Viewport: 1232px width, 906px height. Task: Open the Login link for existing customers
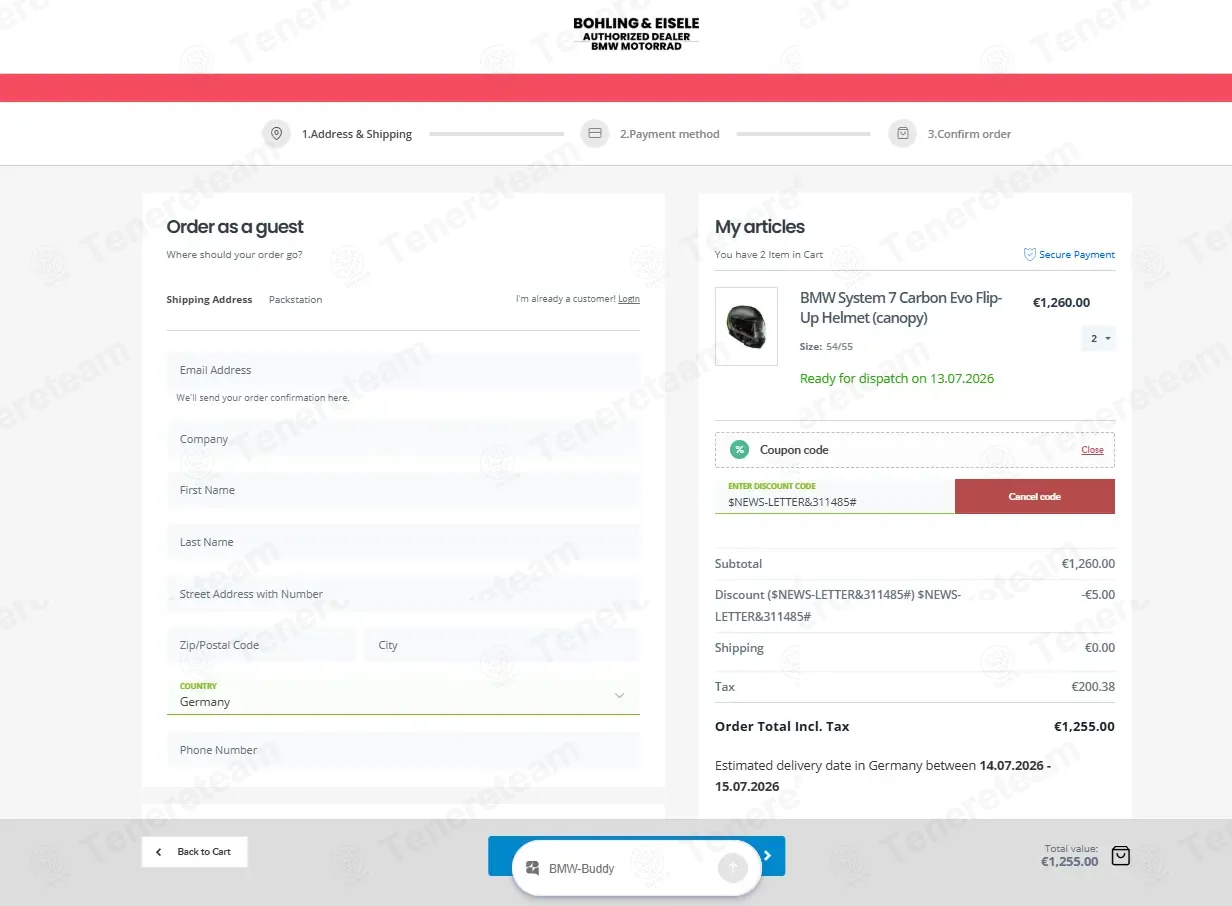(x=629, y=299)
